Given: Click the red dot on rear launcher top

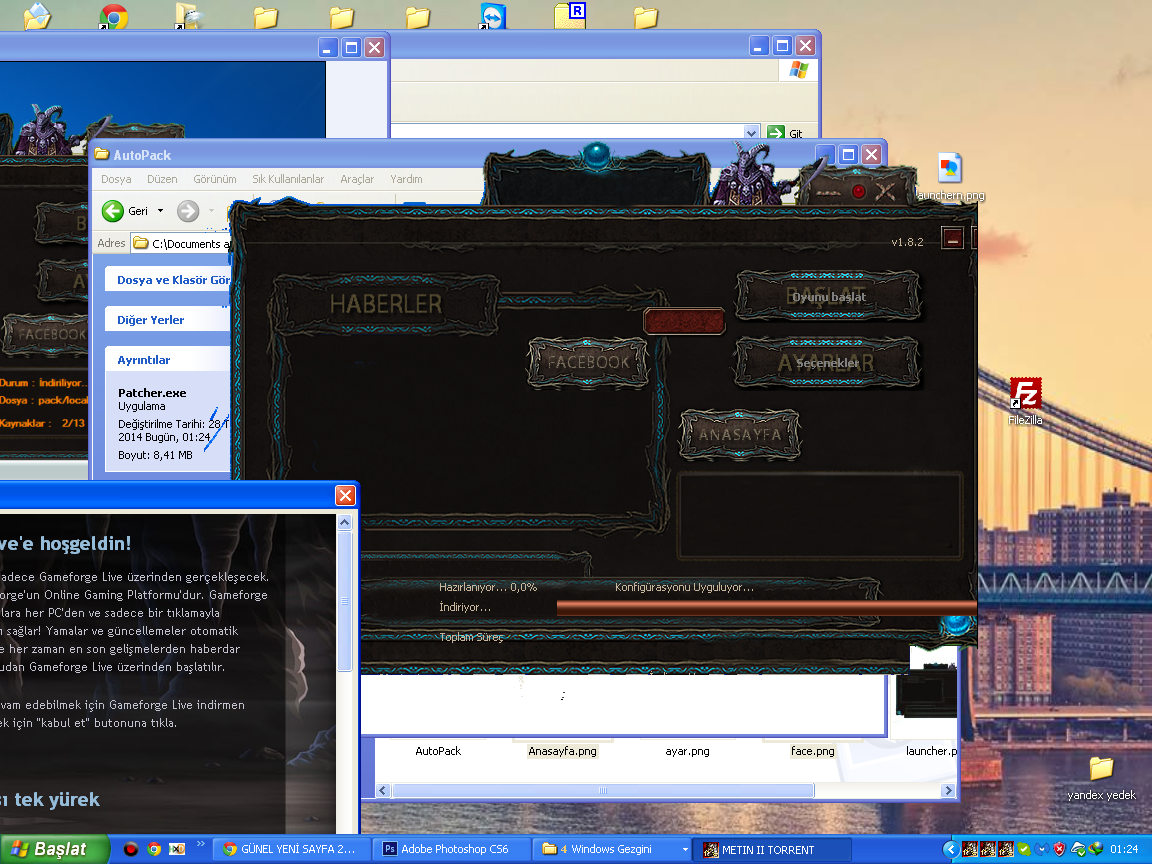Looking at the screenshot, I should tap(858, 191).
